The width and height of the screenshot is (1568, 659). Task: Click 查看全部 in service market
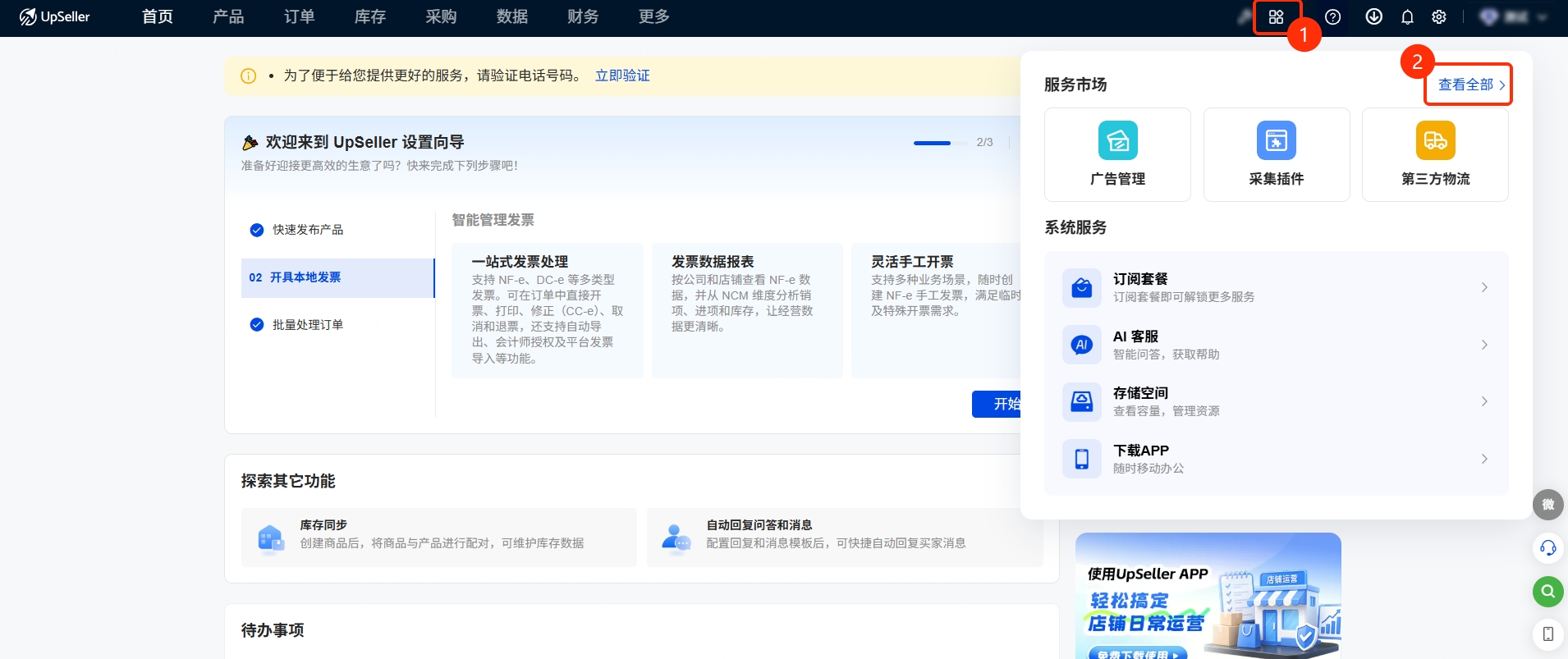pyautogui.click(x=1471, y=85)
